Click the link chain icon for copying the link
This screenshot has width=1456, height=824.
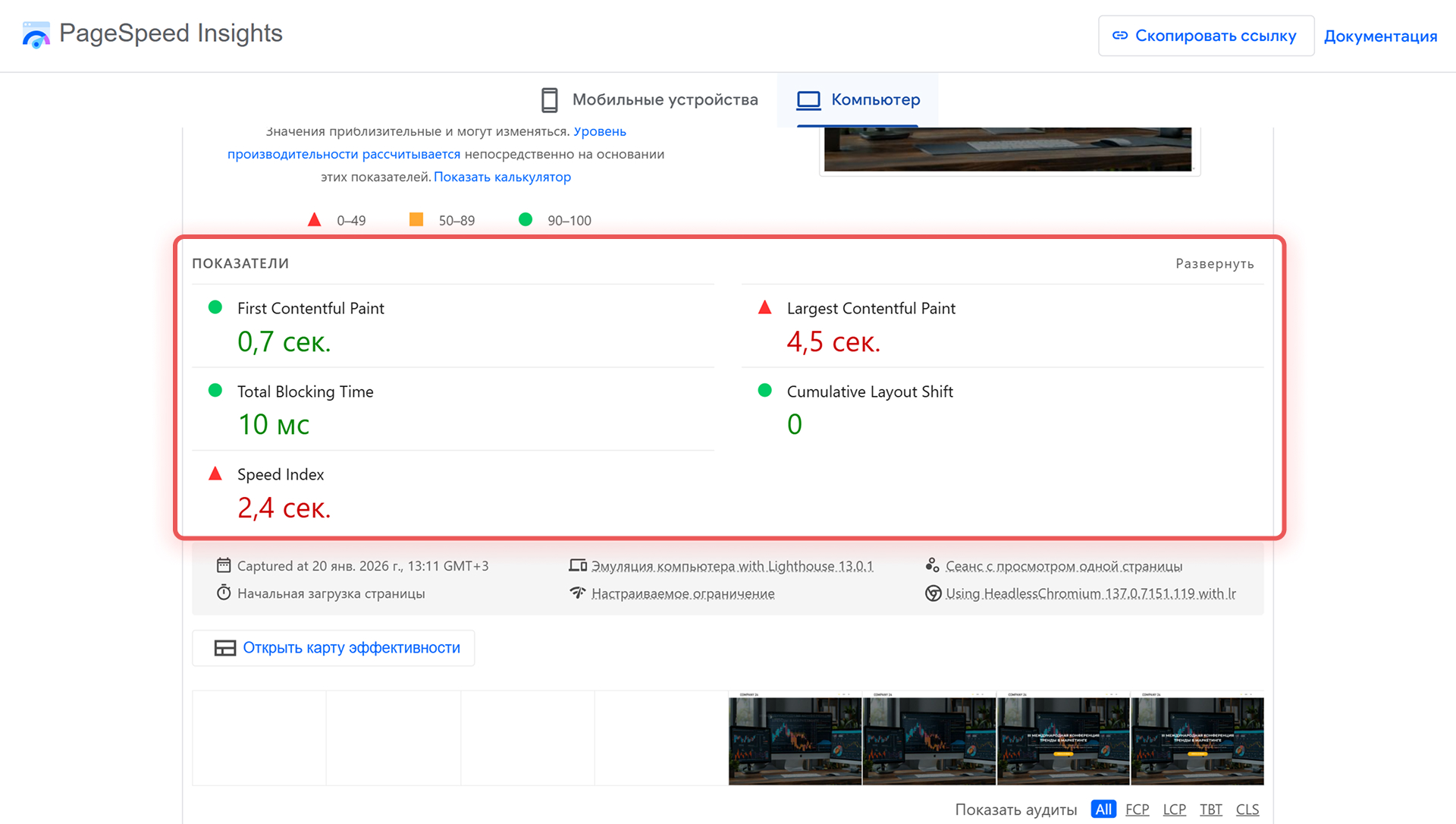(1120, 36)
